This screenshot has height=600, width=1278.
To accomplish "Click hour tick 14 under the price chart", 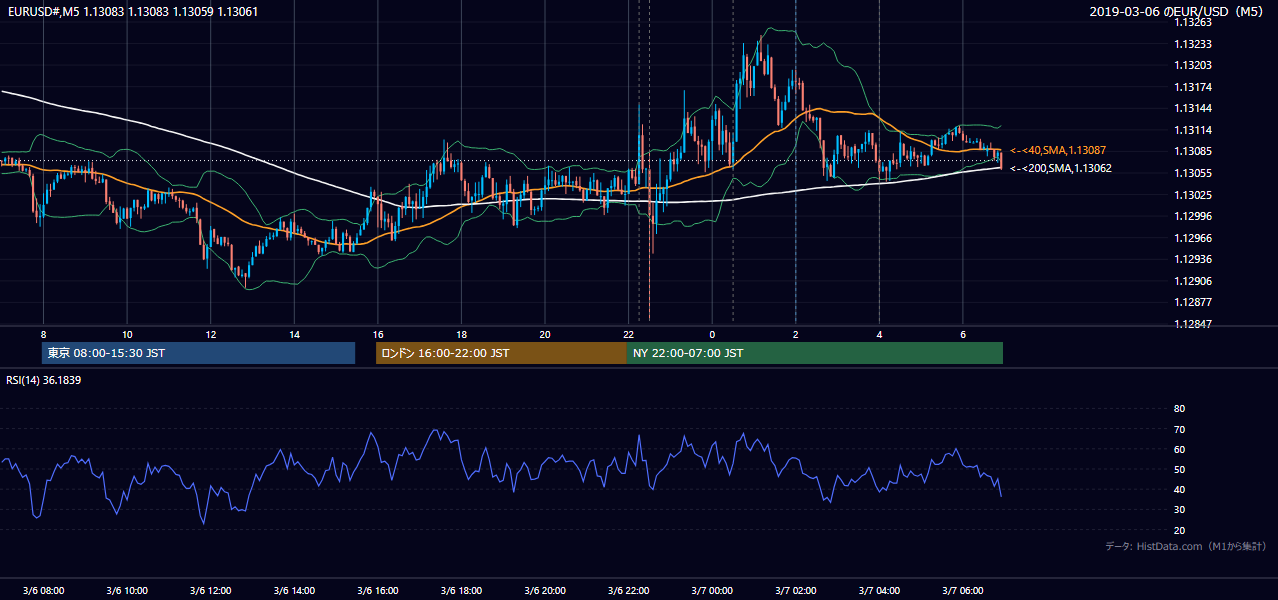I will tap(294, 334).
